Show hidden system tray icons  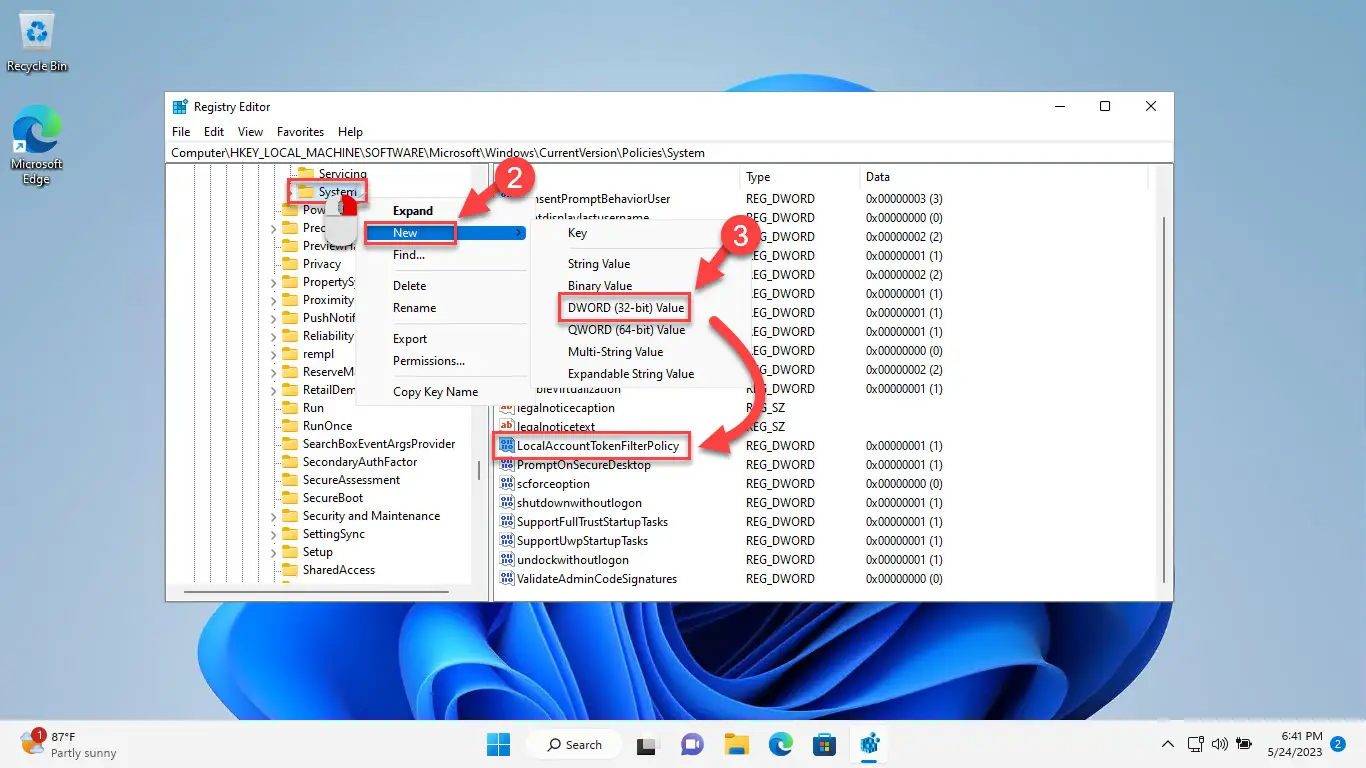pos(1167,744)
